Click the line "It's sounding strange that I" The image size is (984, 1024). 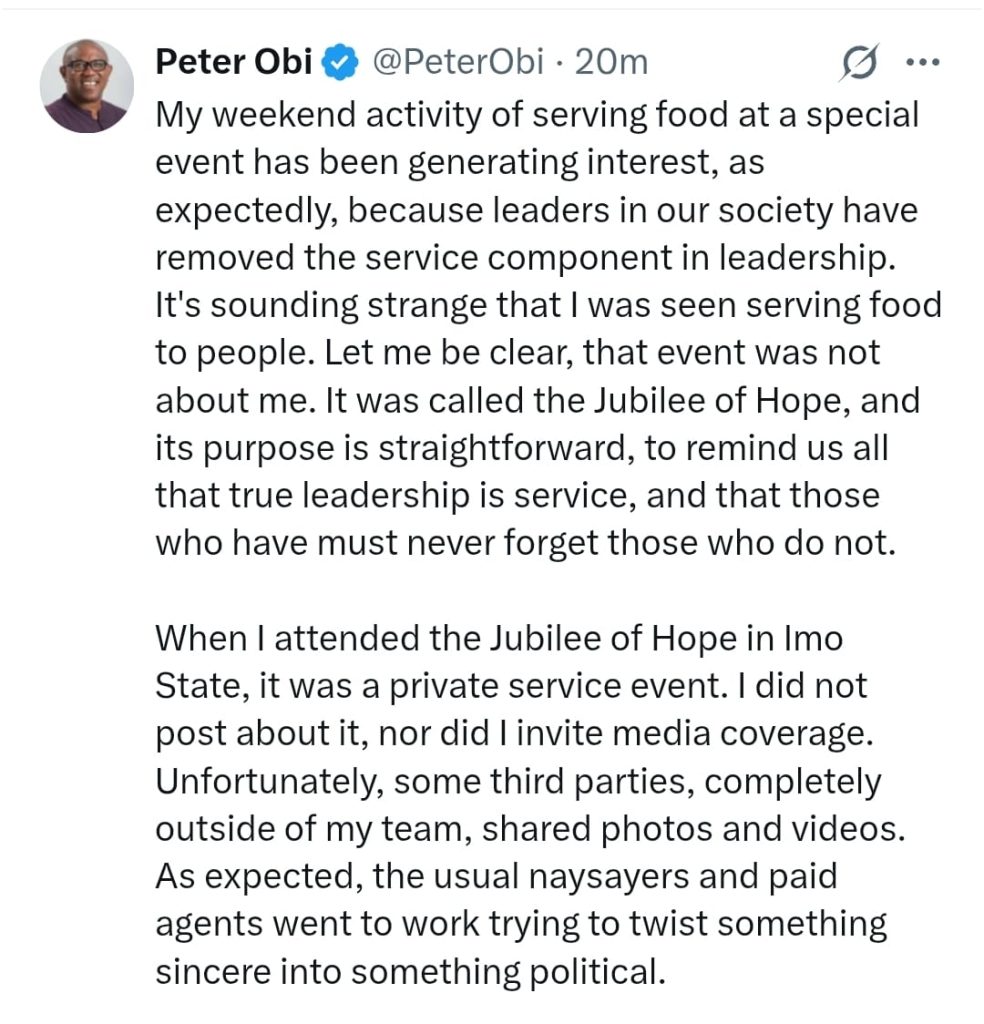(548, 305)
